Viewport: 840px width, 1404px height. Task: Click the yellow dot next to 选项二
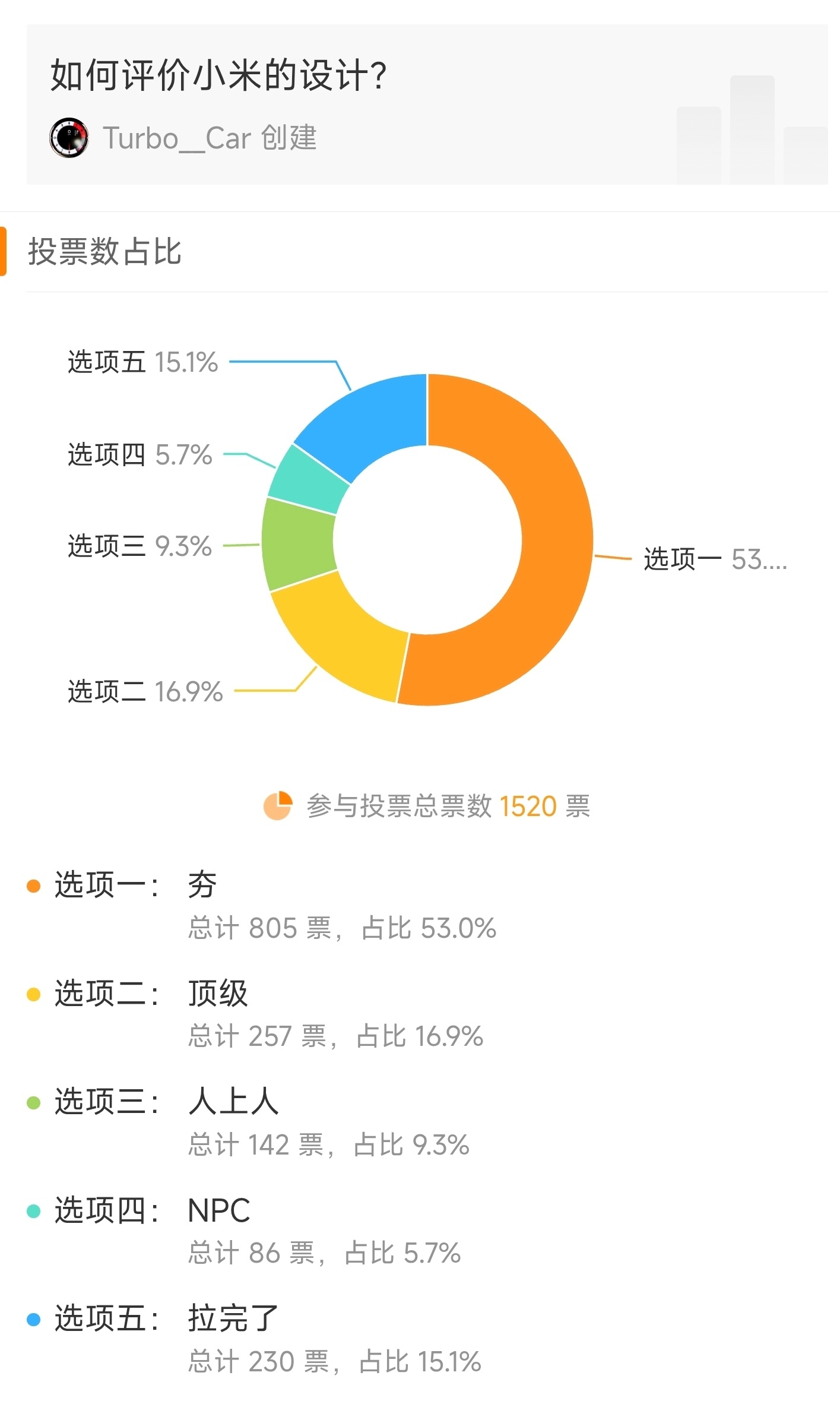coord(33,994)
